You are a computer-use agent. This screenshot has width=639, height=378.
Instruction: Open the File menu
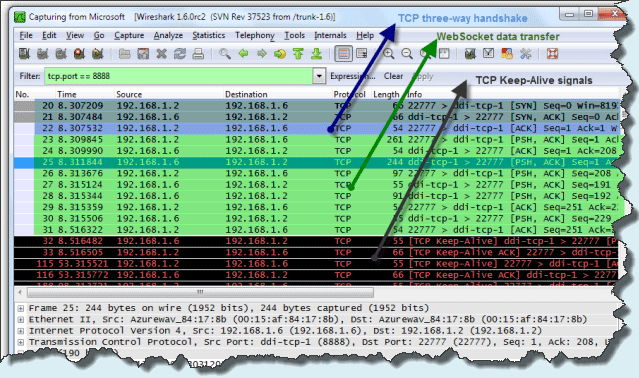(x=26, y=35)
